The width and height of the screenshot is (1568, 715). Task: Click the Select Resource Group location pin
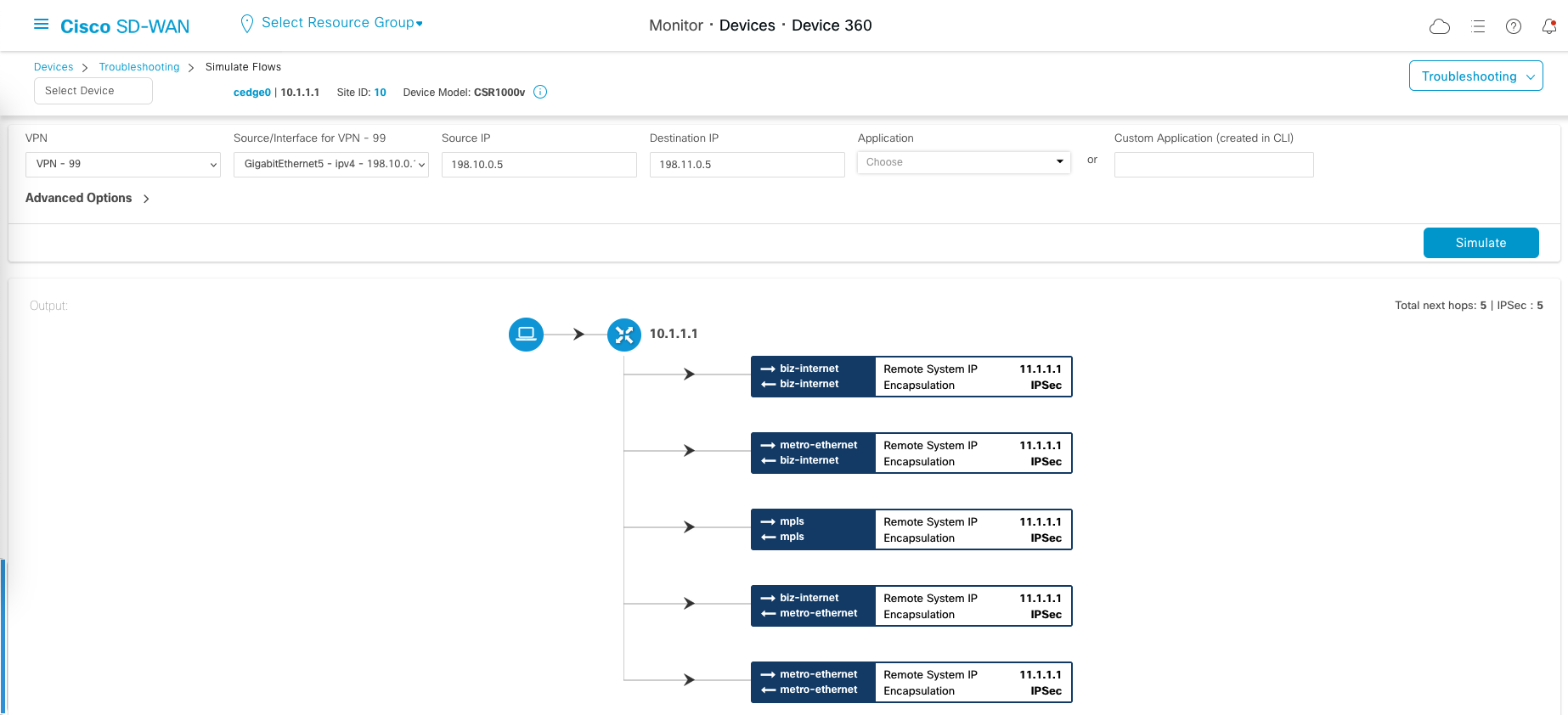tap(247, 24)
